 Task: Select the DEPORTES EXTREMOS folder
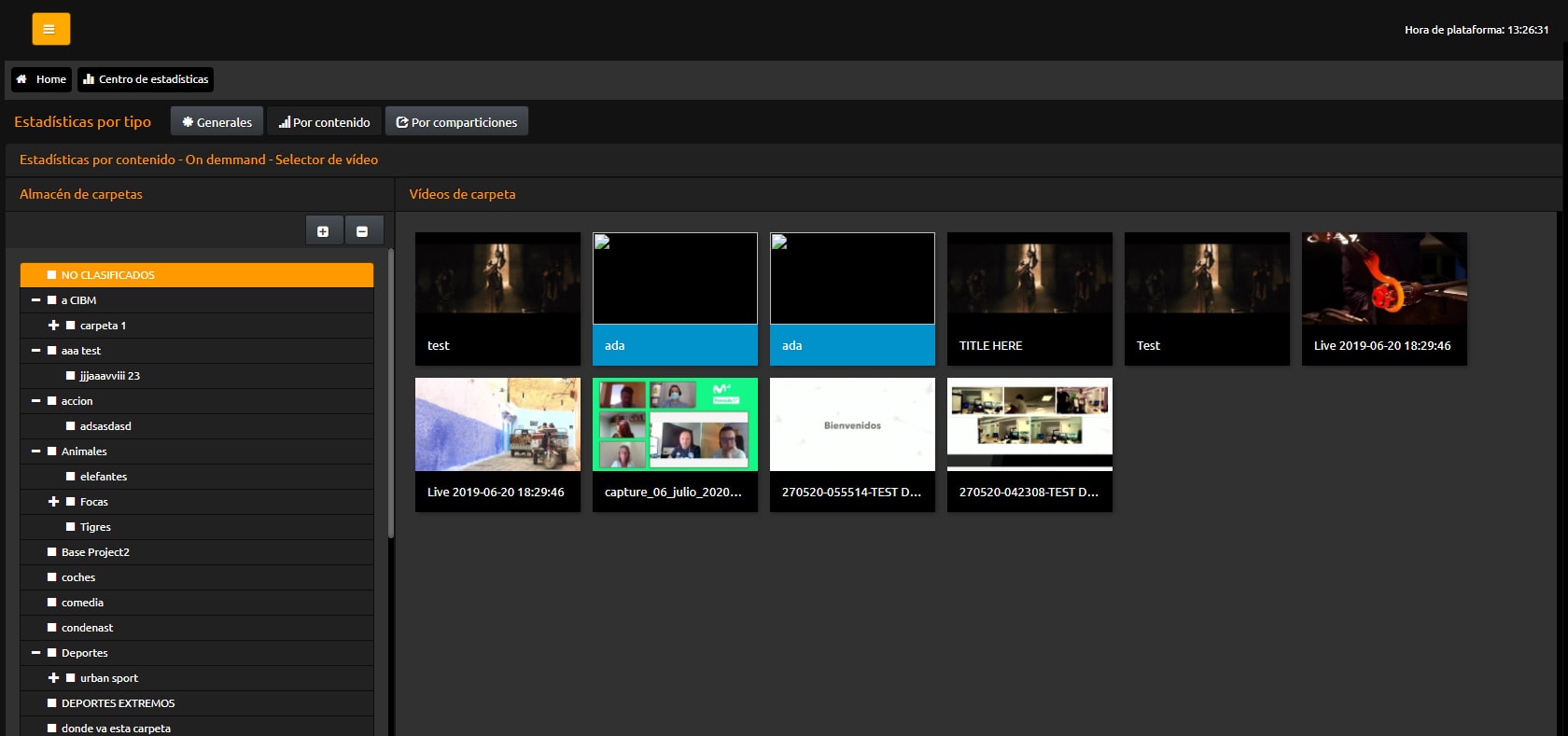(197, 703)
